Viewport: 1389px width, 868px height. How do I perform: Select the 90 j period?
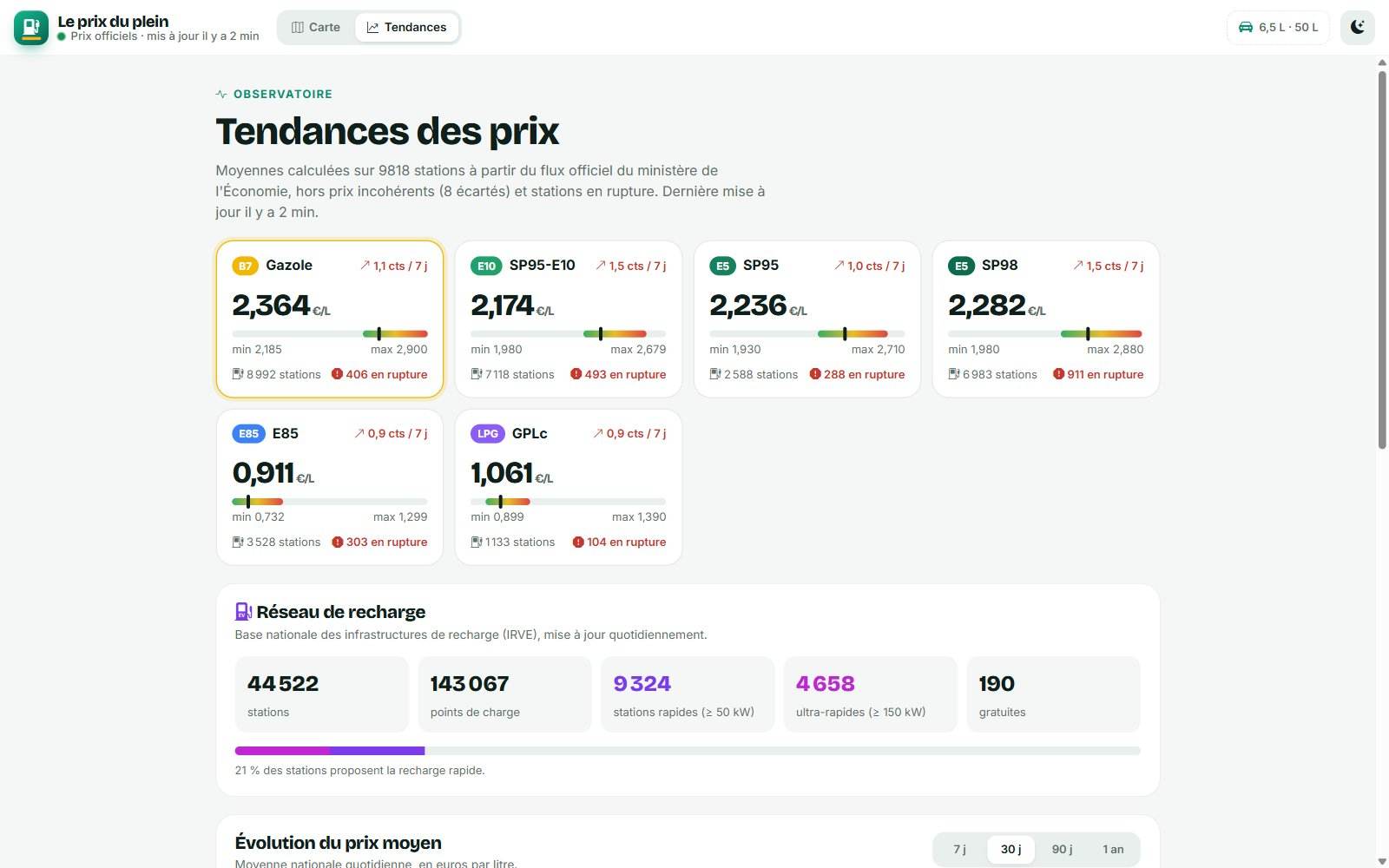1062,849
